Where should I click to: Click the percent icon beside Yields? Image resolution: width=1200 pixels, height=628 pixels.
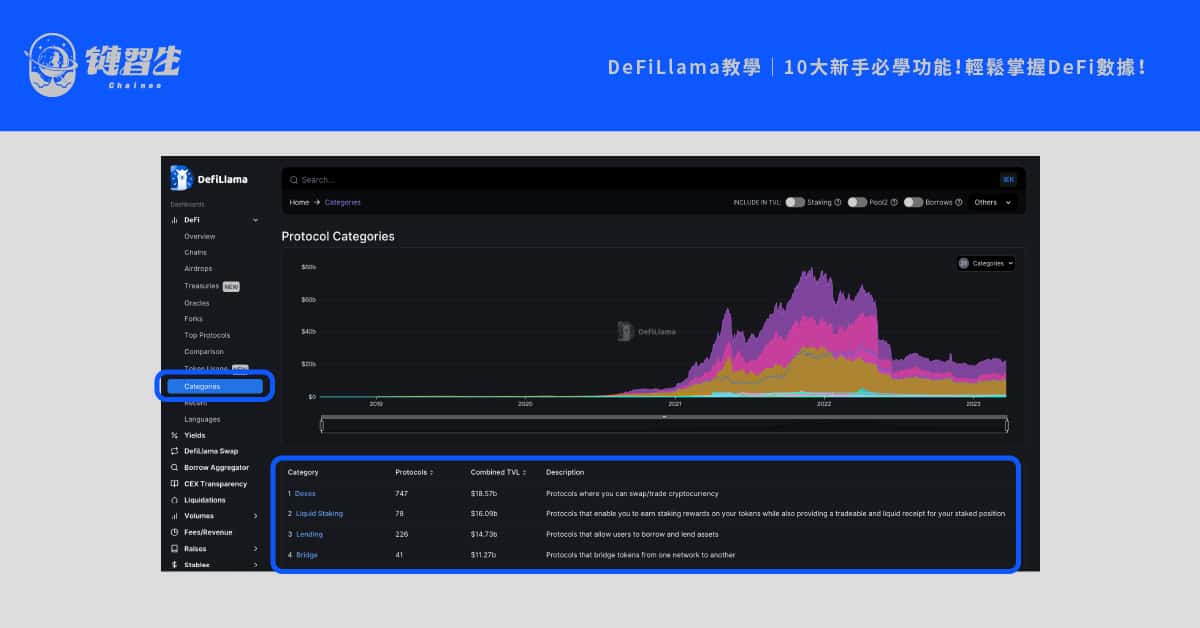(174, 435)
